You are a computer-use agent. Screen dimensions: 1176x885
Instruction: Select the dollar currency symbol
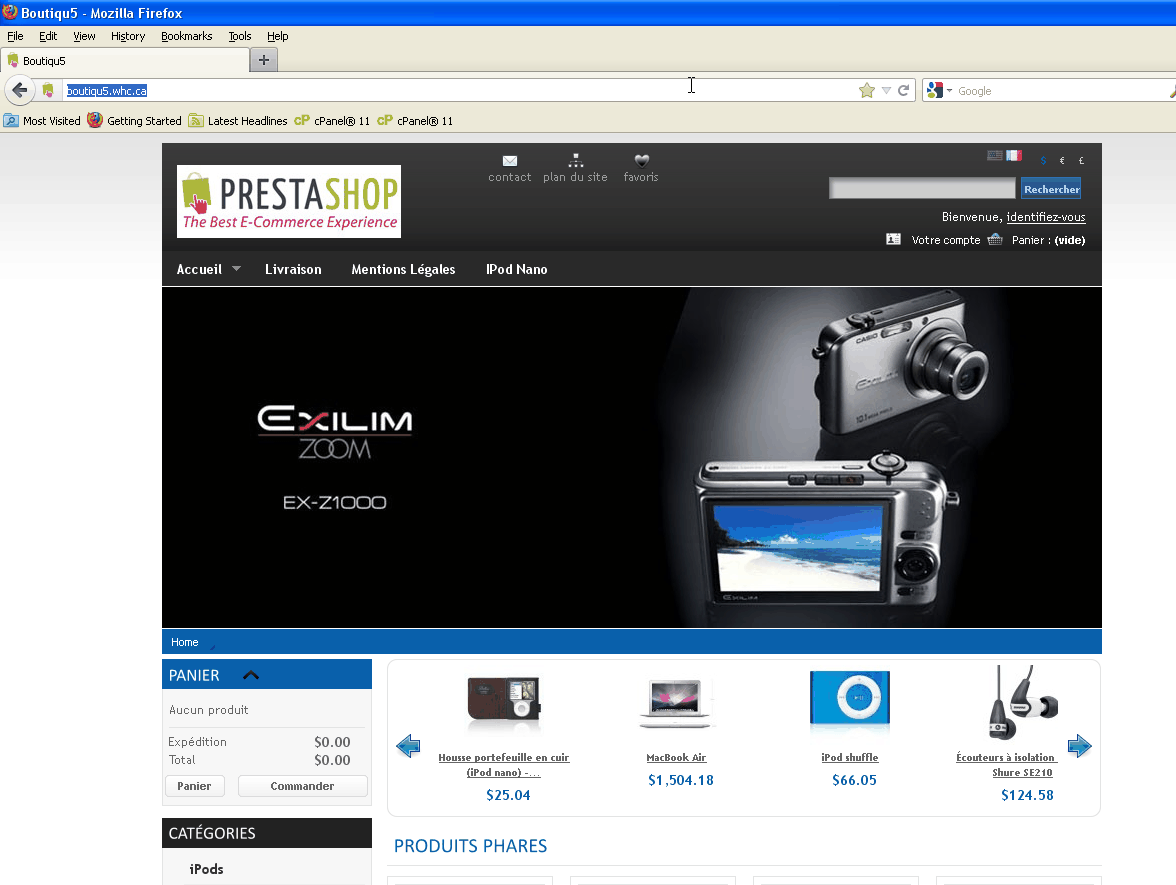coord(1043,160)
